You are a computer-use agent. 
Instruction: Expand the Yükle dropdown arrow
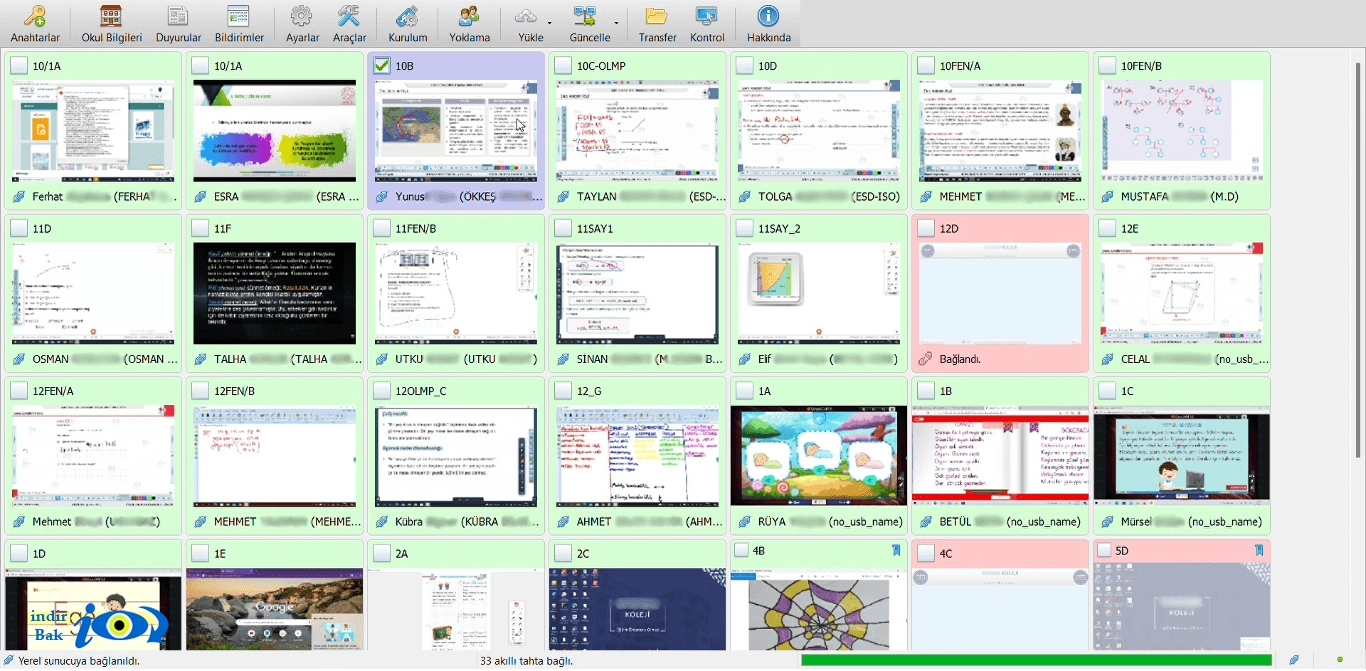pos(549,23)
